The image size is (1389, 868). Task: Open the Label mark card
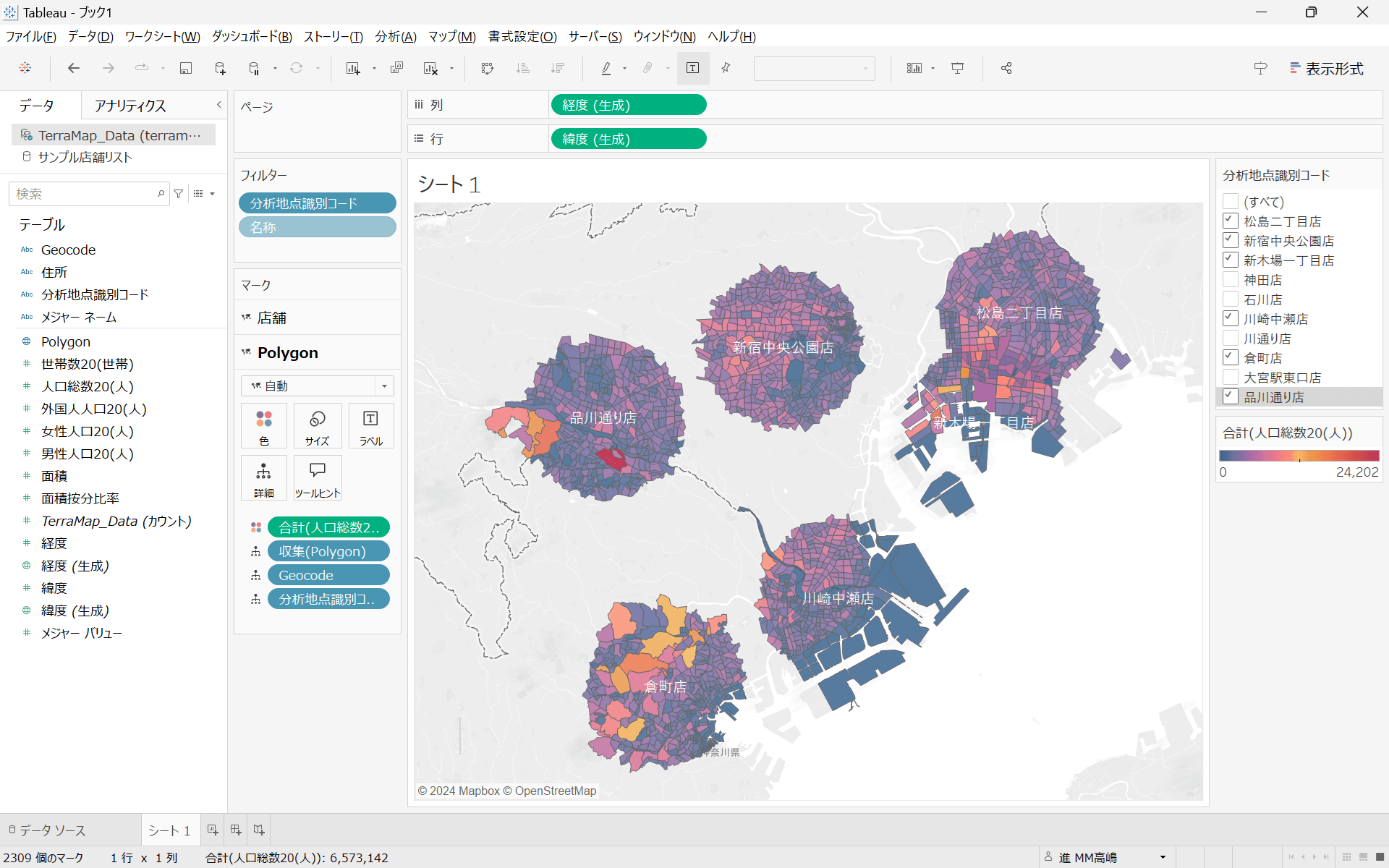370,426
